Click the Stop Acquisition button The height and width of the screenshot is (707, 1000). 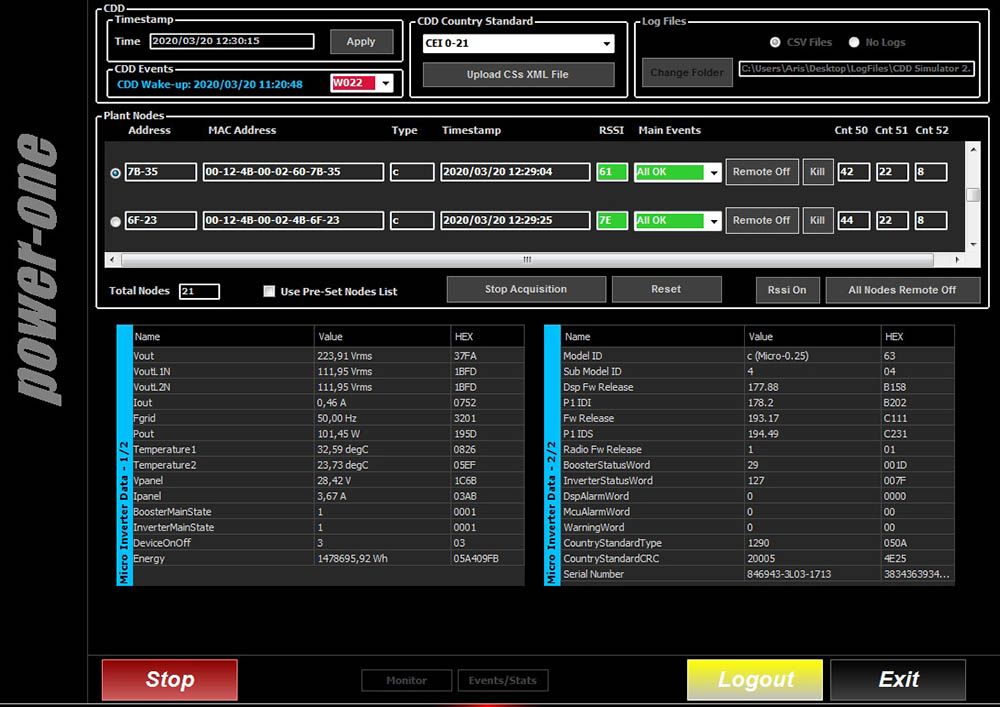tap(526, 289)
